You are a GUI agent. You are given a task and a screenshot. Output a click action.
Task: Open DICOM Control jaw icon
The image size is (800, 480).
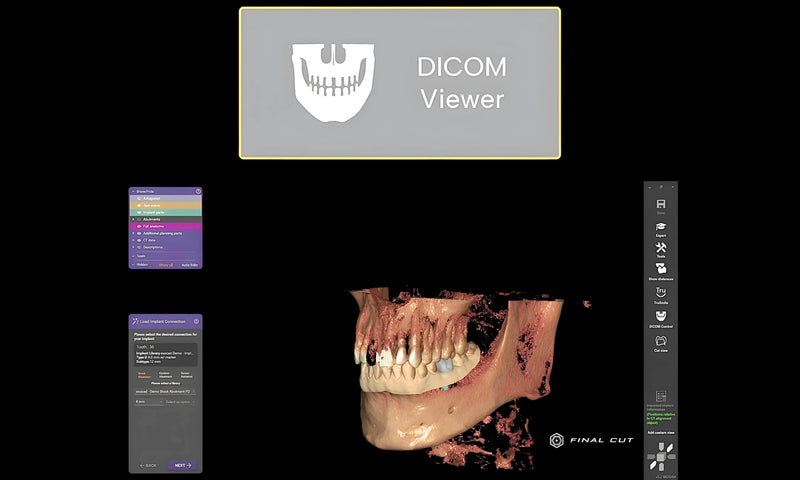[x=661, y=316]
